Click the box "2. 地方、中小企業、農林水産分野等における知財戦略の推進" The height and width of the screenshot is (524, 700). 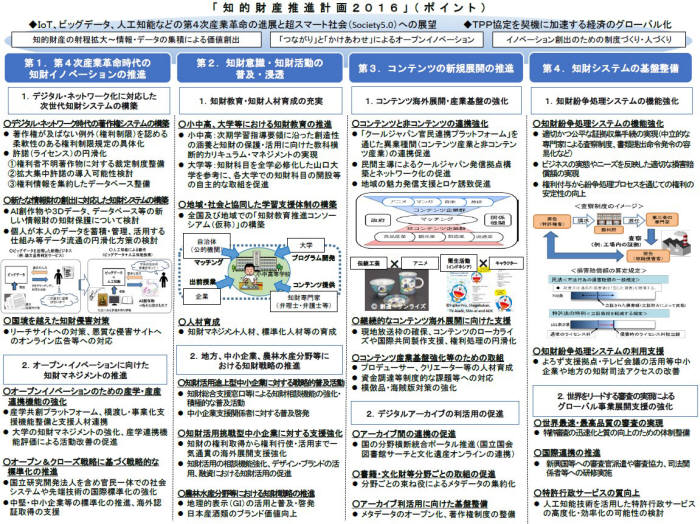point(259,360)
